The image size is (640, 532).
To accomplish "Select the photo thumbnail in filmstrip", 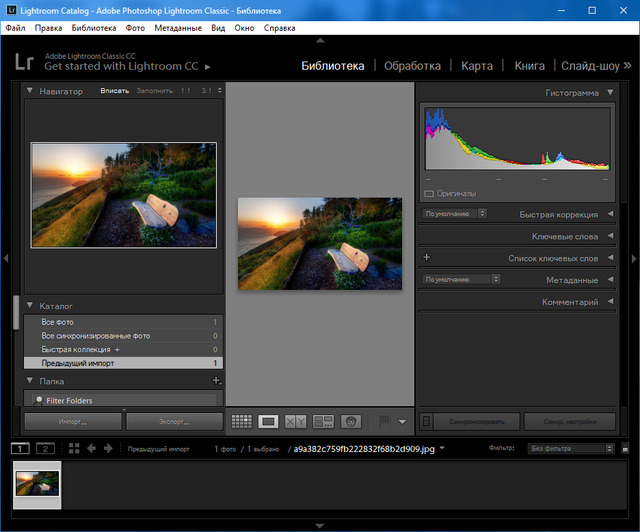I will coord(38,484).
